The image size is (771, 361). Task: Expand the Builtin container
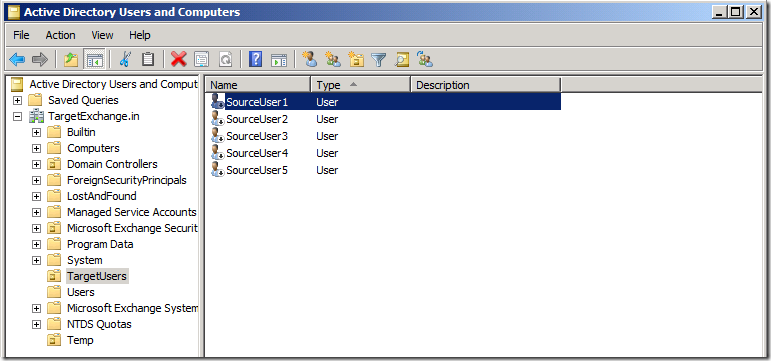36,132
